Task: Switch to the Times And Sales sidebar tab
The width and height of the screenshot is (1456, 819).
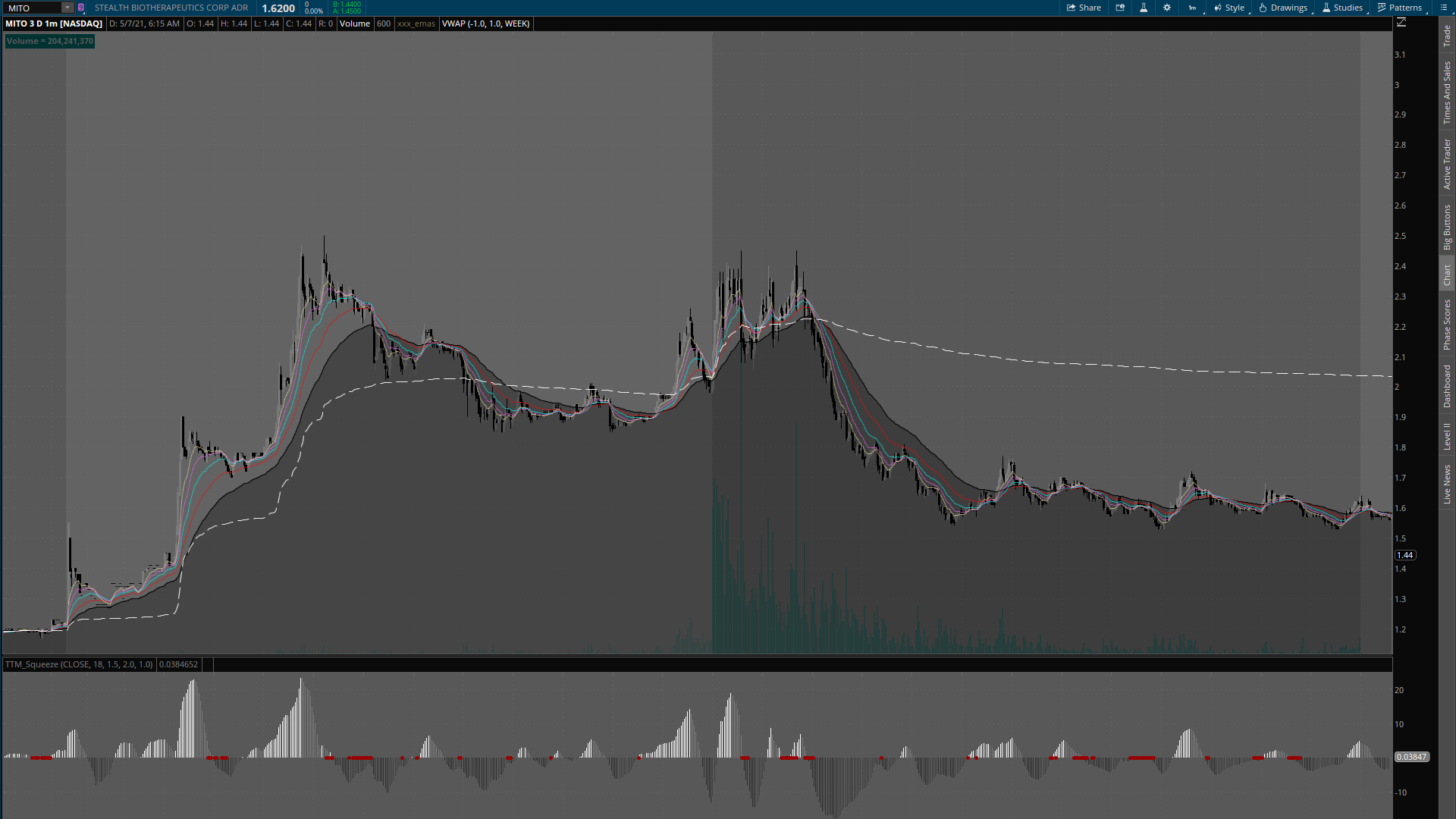Action: pyautogui.click(x=1447, y=93)
